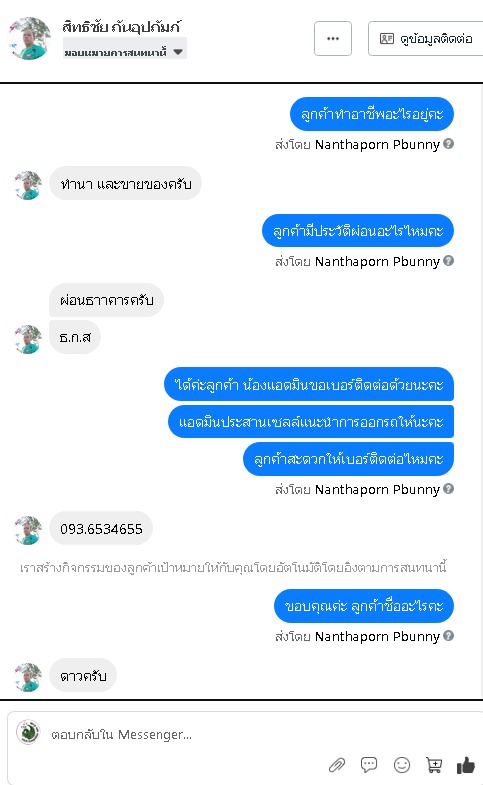483x785 pixels.
Task: Click the shopping cart order icon
Action: [434, 764]
